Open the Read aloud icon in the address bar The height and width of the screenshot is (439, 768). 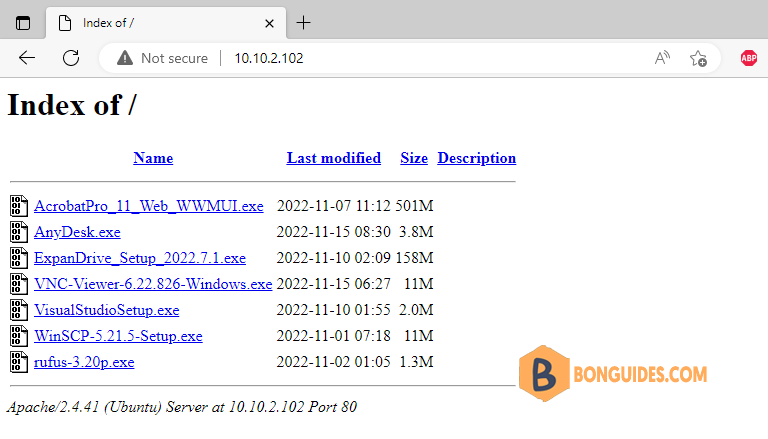[x=662, y=58]
